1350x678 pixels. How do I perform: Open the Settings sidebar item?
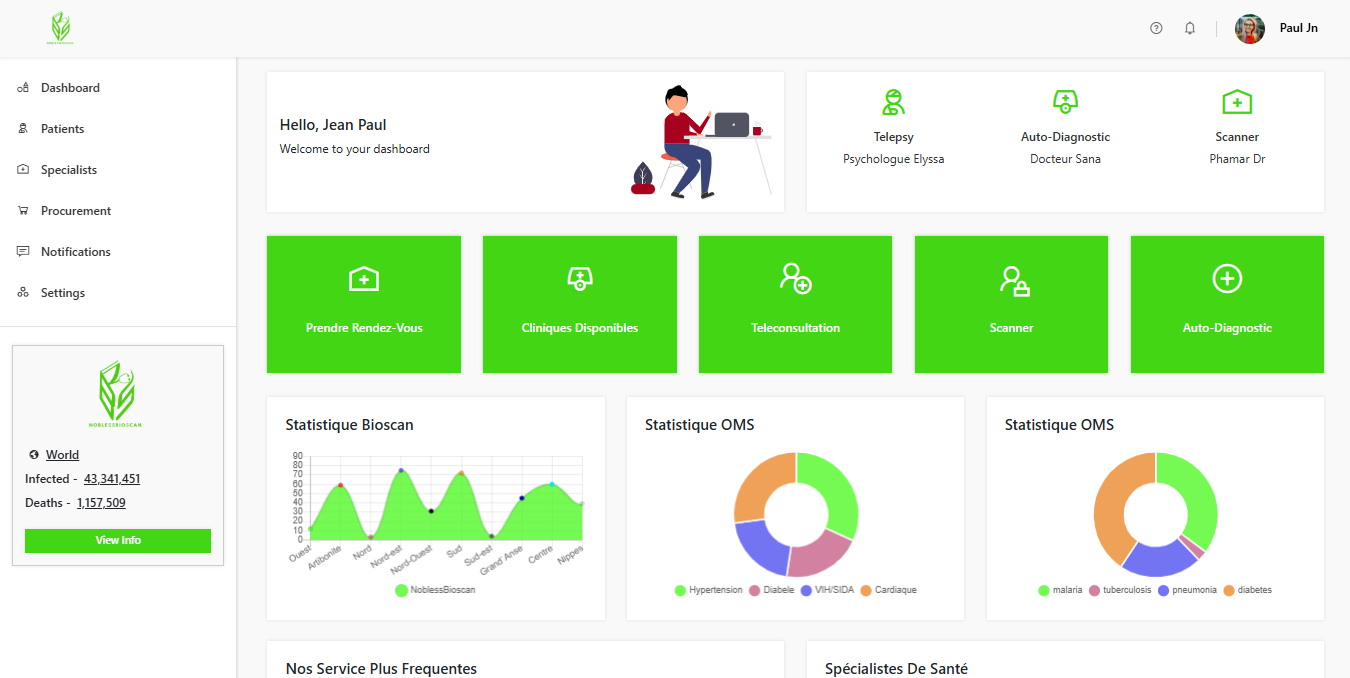tap(62, 293)
